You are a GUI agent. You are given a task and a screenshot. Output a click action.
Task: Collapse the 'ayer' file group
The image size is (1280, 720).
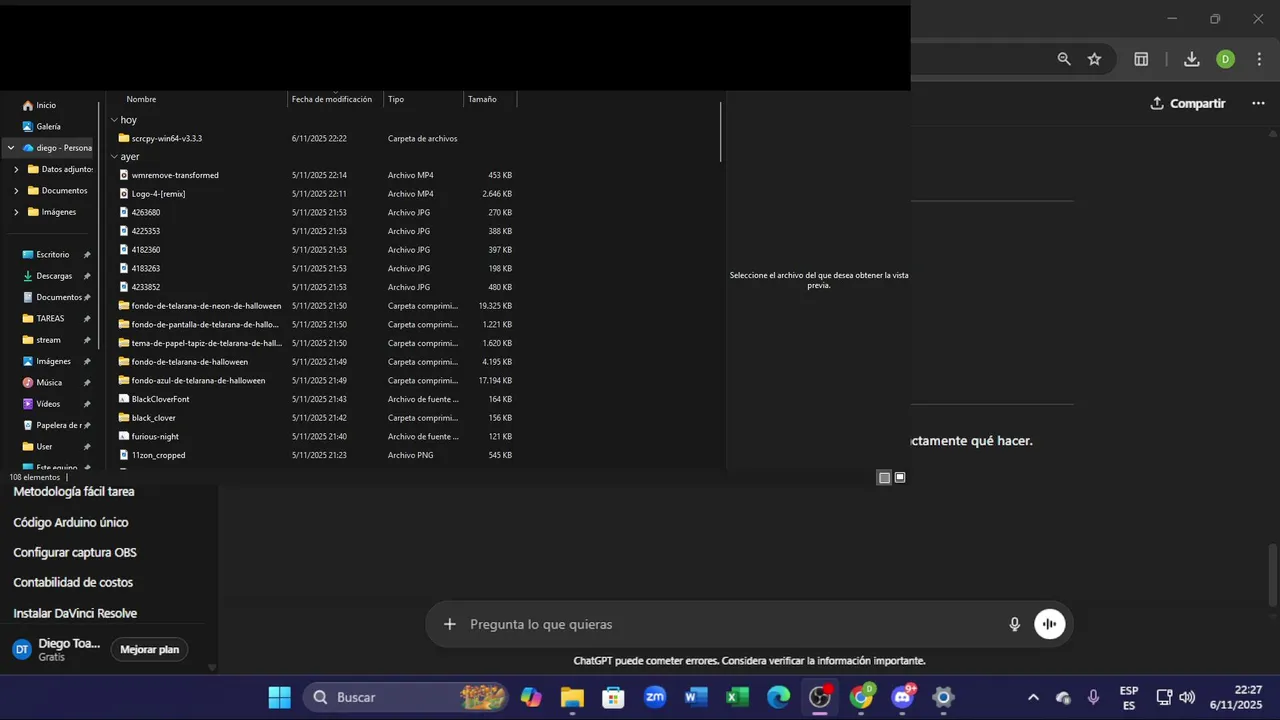[114, 157]
